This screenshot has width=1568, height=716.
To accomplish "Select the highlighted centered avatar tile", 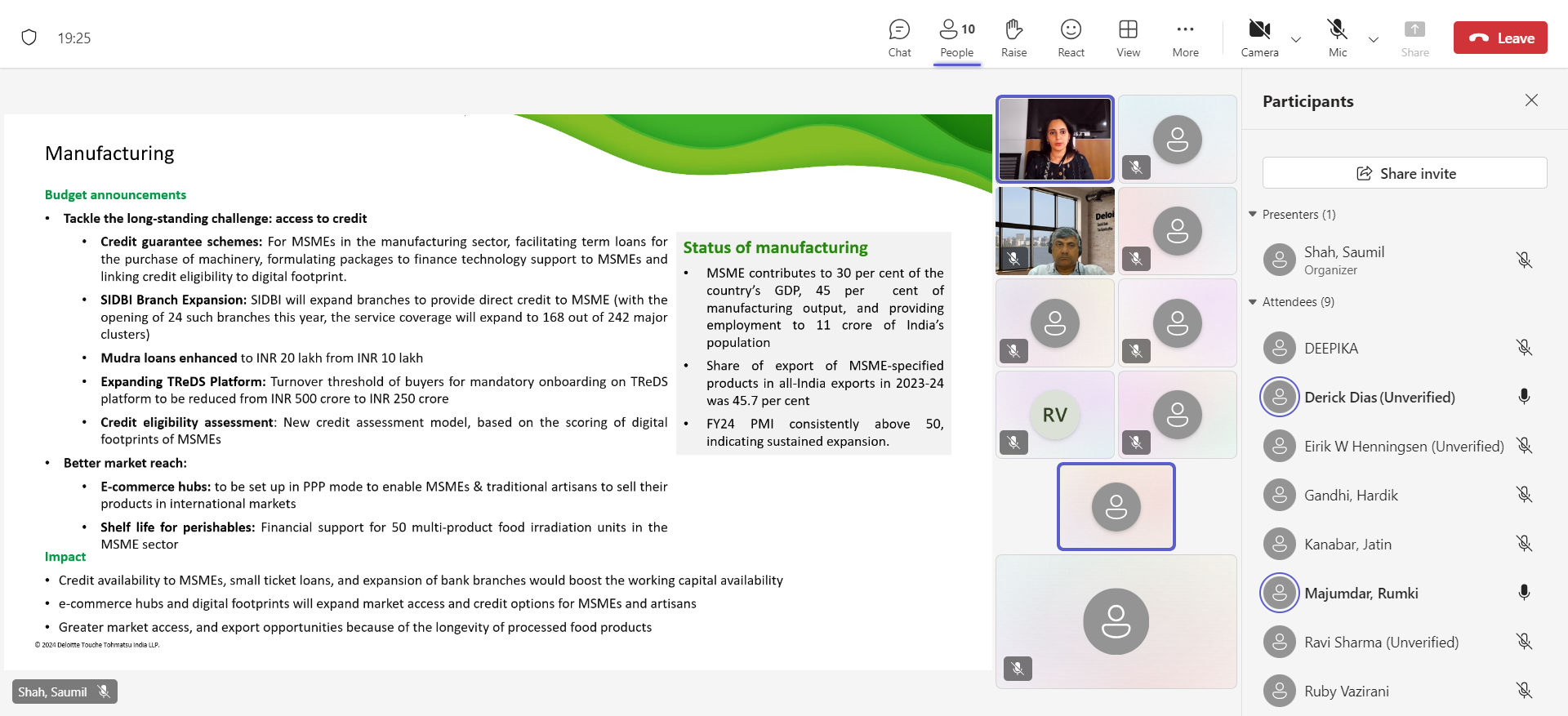I will coord(1116,506).
